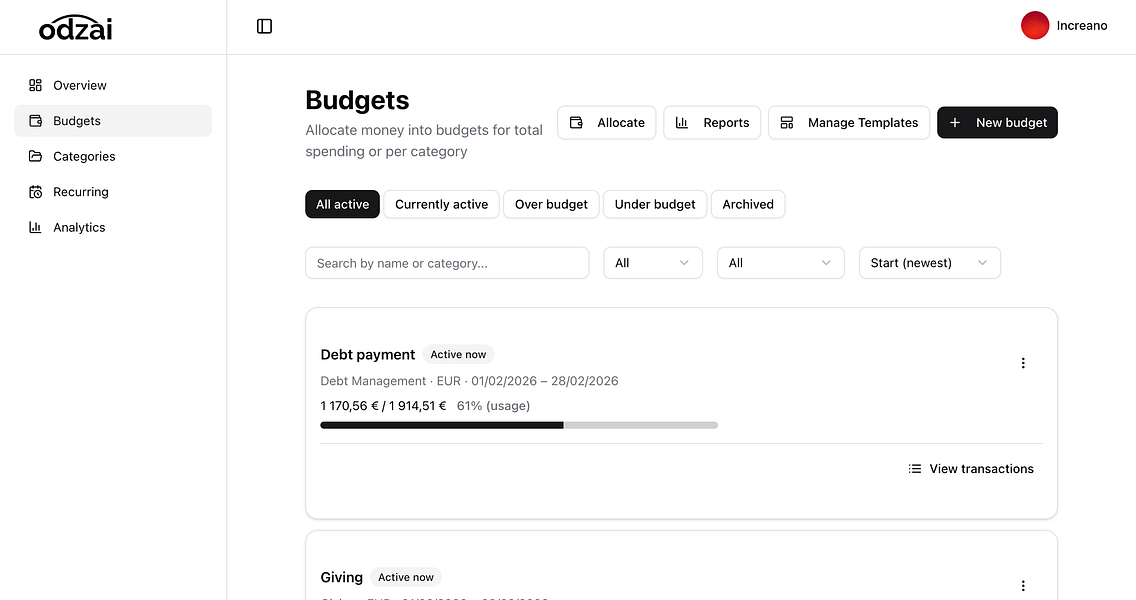Screen dimensions: 1136x600
Task: Switch to the Currently active tab
Action: coord(441,204)
